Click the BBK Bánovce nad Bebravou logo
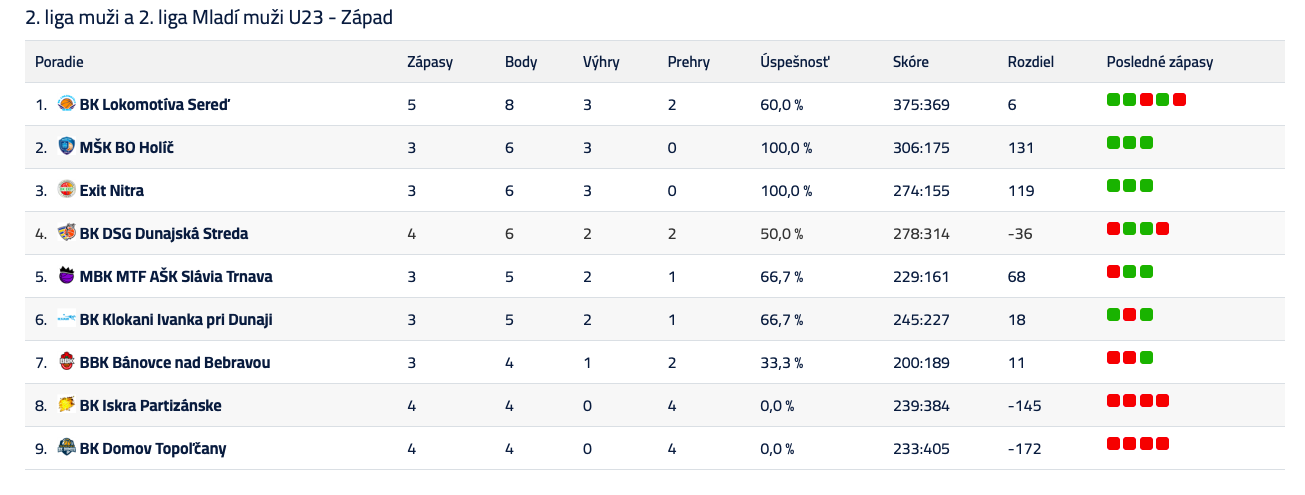1305x495 pixels. click(x=67, y=361)
